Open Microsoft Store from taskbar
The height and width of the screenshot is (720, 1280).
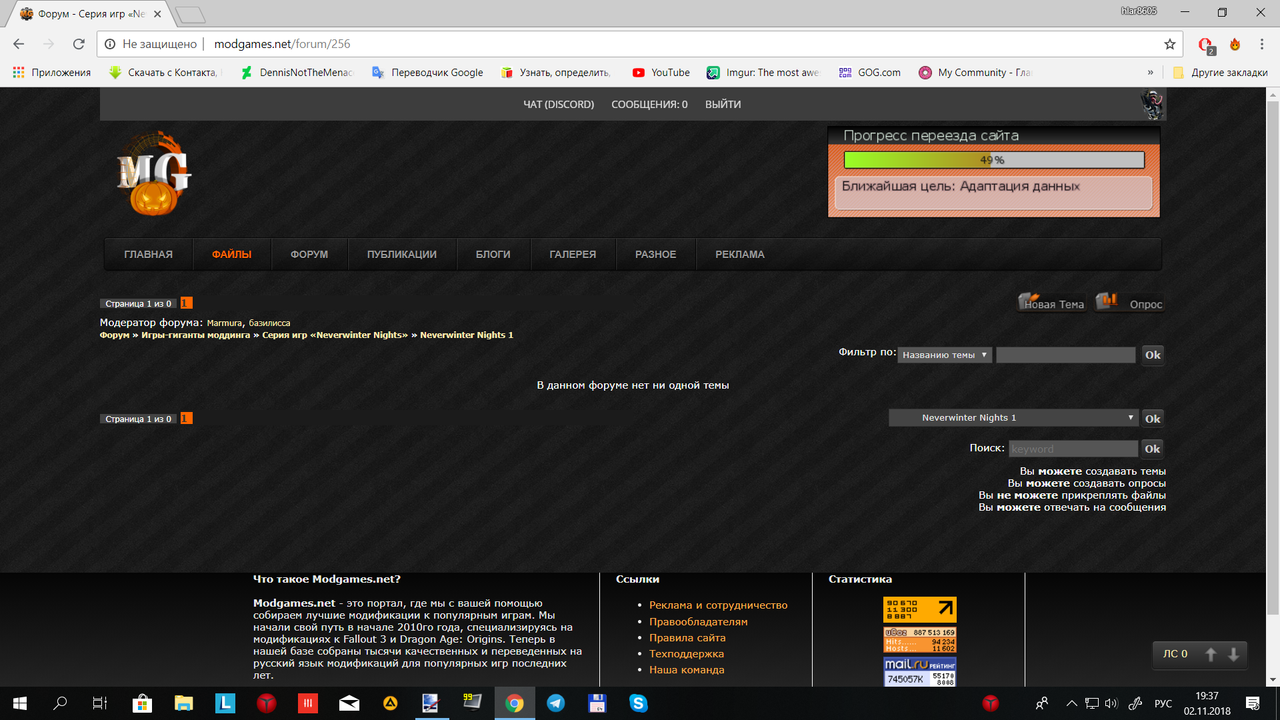142,703
